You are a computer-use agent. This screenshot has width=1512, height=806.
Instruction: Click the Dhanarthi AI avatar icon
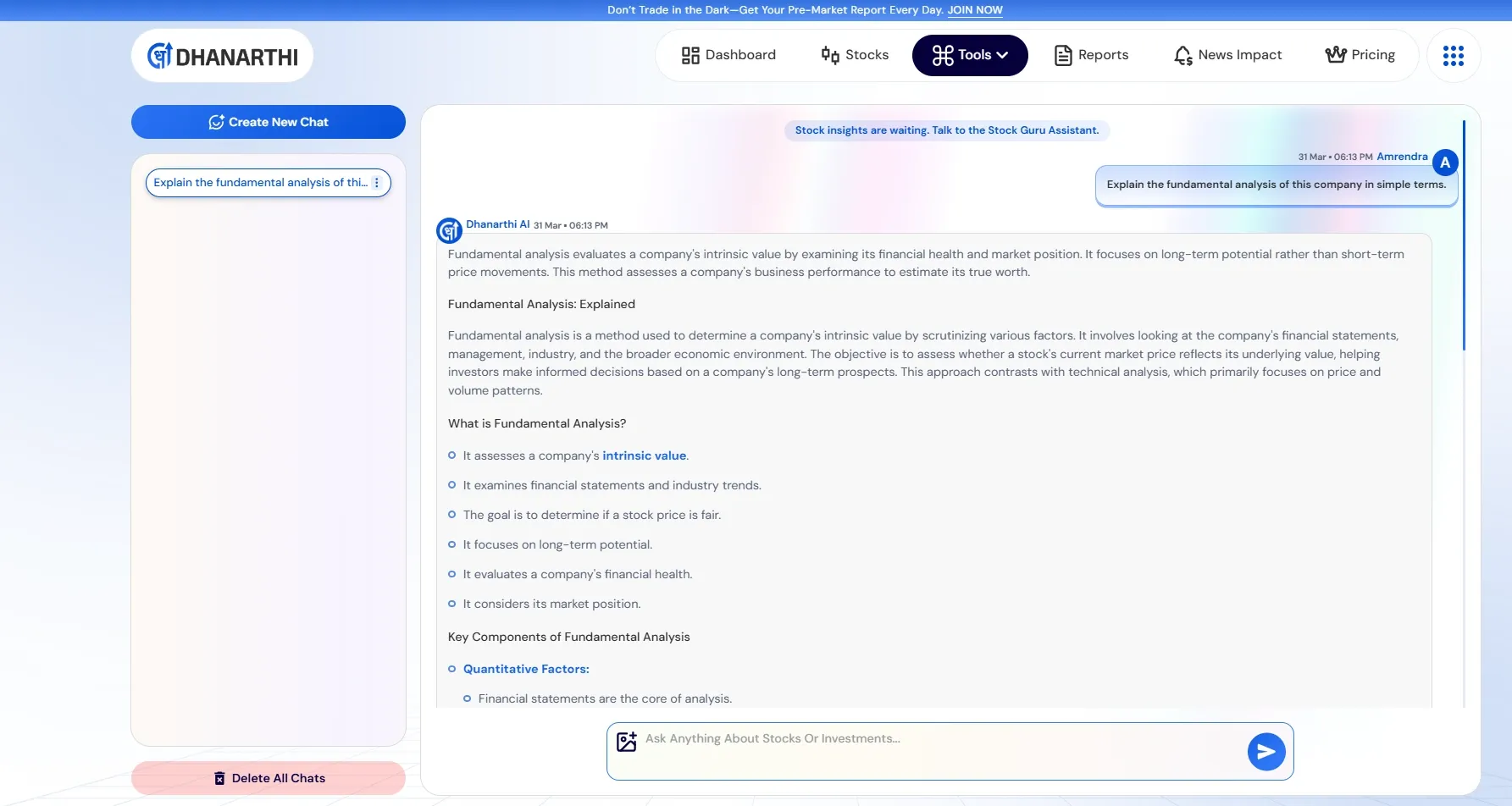(449, 230)
